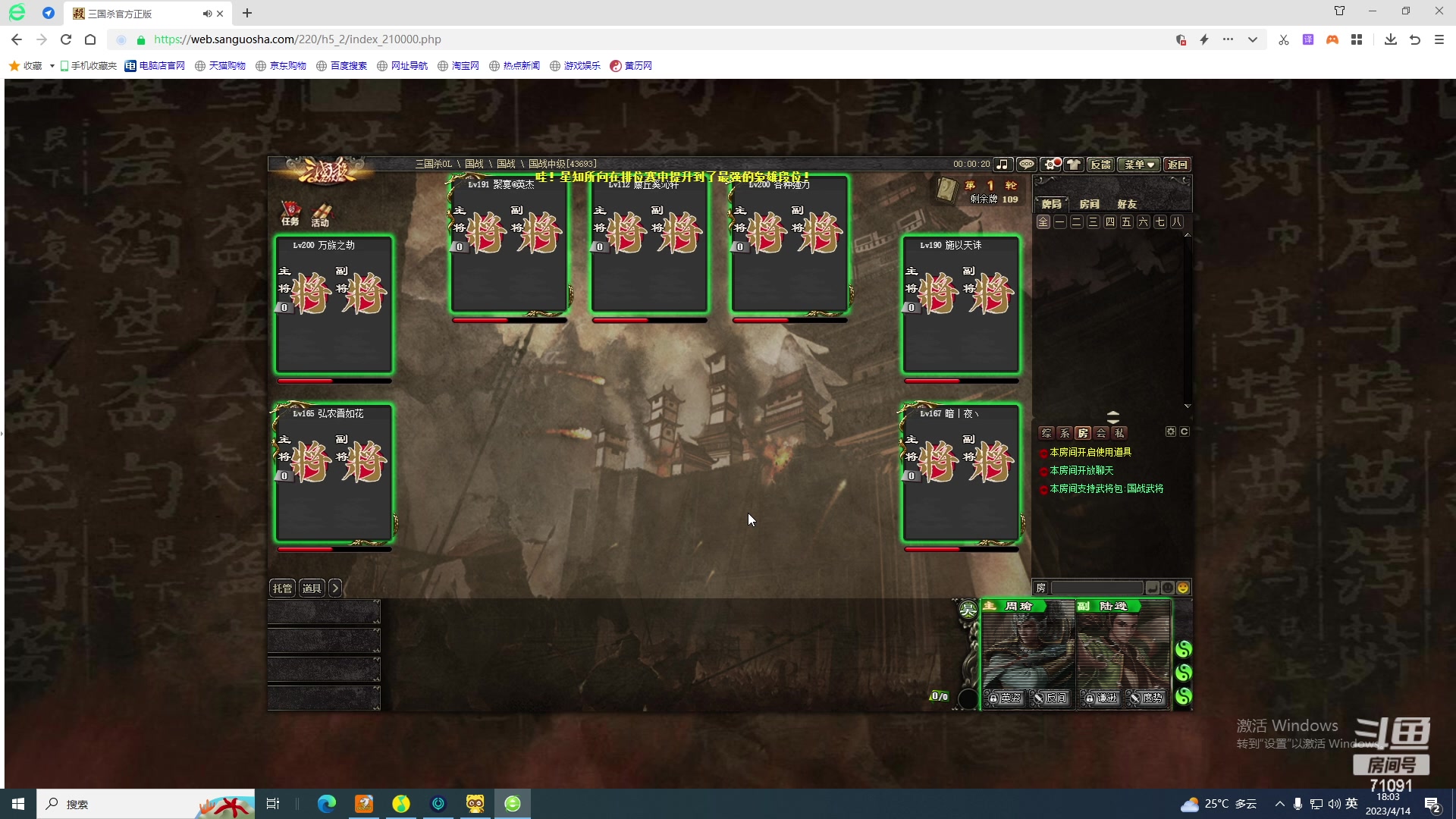Select the 二 round filter

pos(1077,222)
